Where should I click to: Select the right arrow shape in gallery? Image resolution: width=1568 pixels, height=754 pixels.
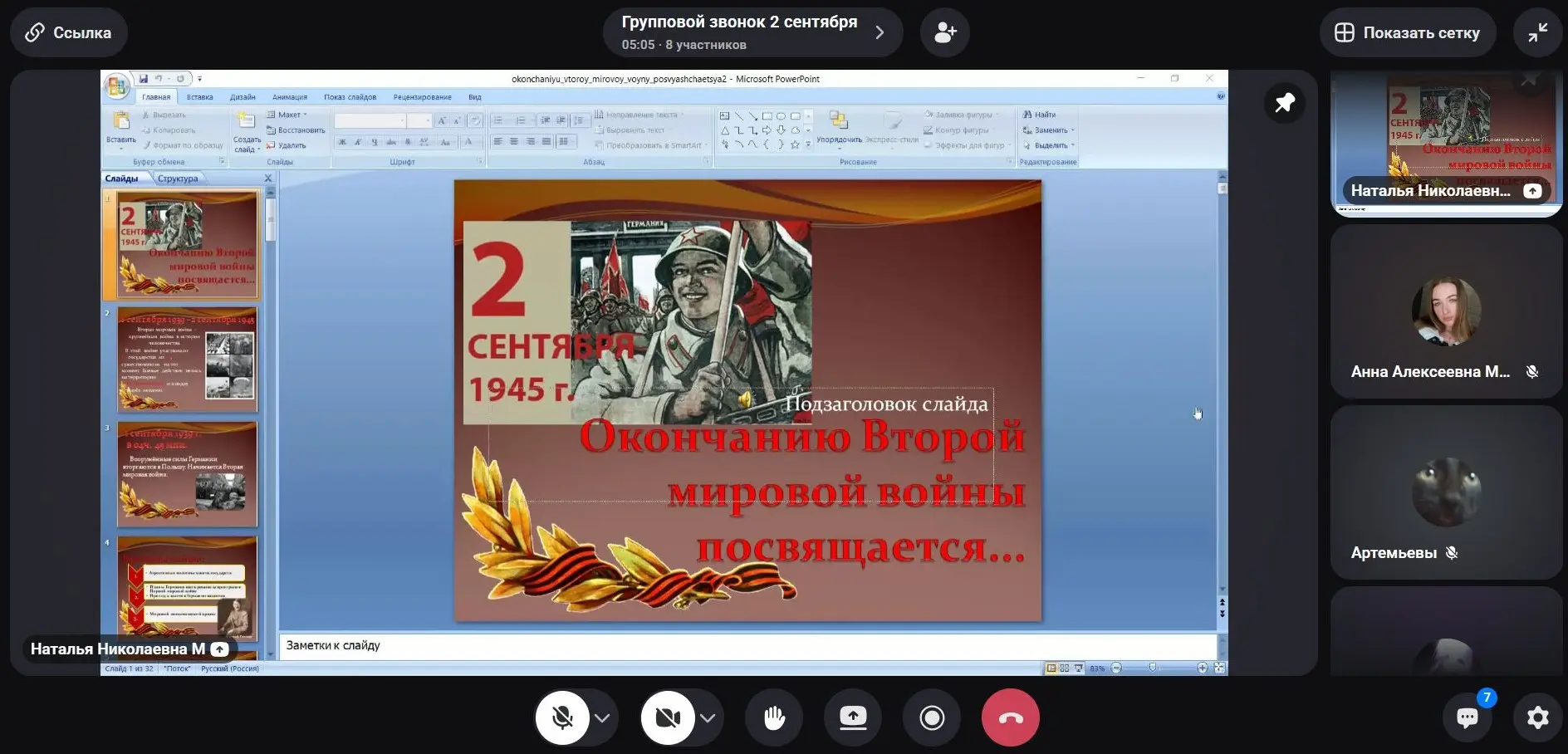[767, 130]
